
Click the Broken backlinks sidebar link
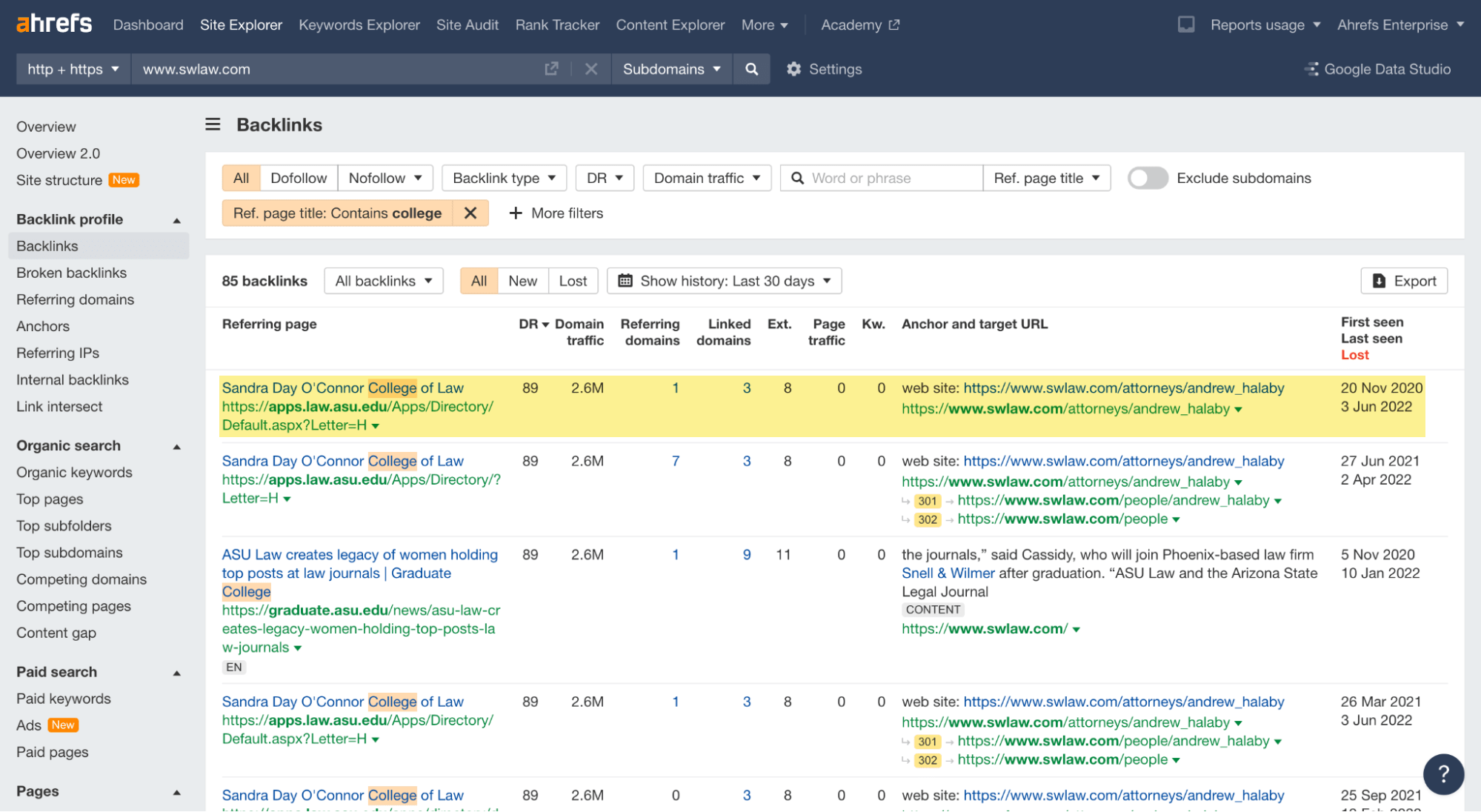coord(71,271)
